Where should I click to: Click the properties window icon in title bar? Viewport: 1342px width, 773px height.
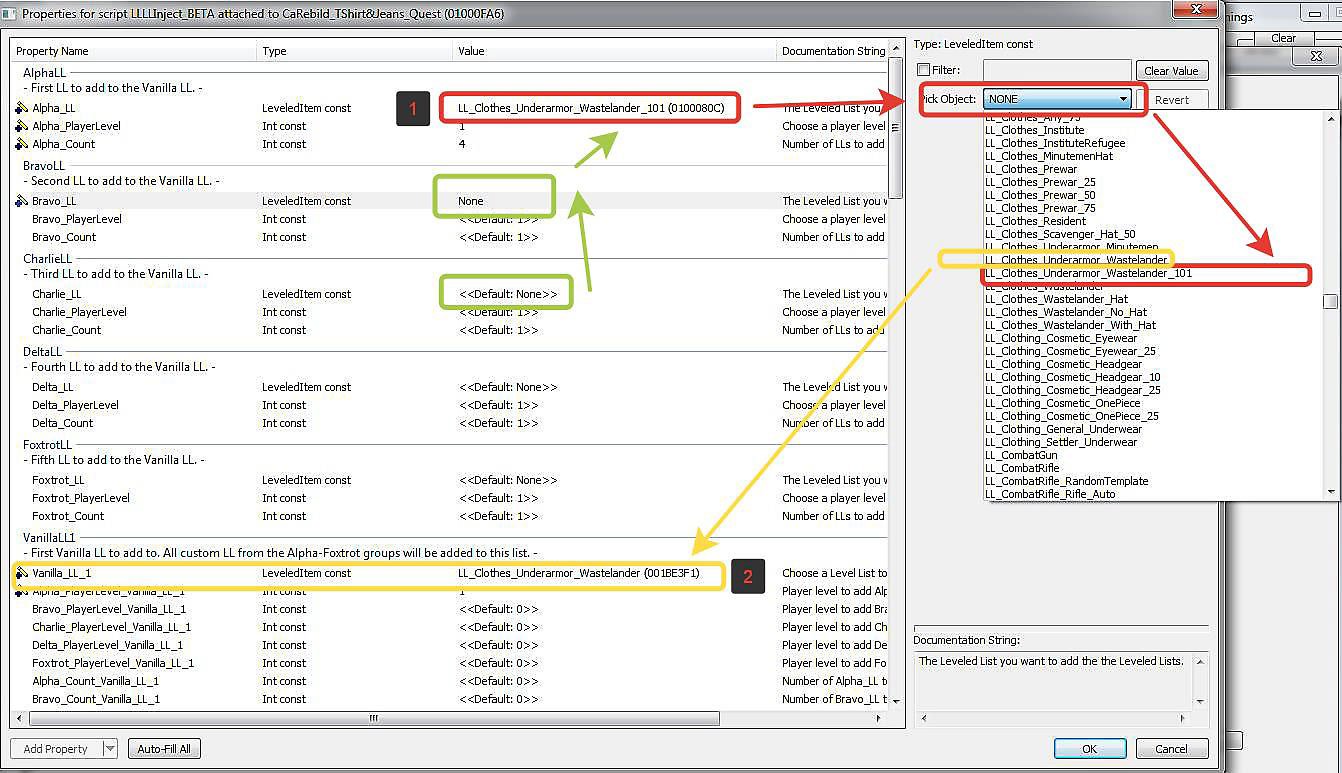pyautogui.click(x=9, y=13)
